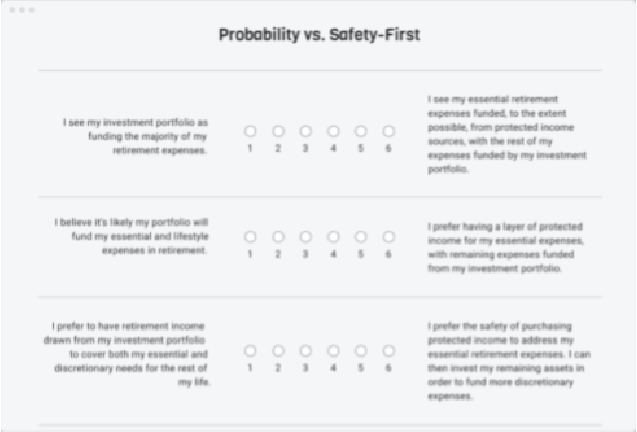
Task: Choose 6 for 'layer of protected income' preference
Action: coord(389,237)
